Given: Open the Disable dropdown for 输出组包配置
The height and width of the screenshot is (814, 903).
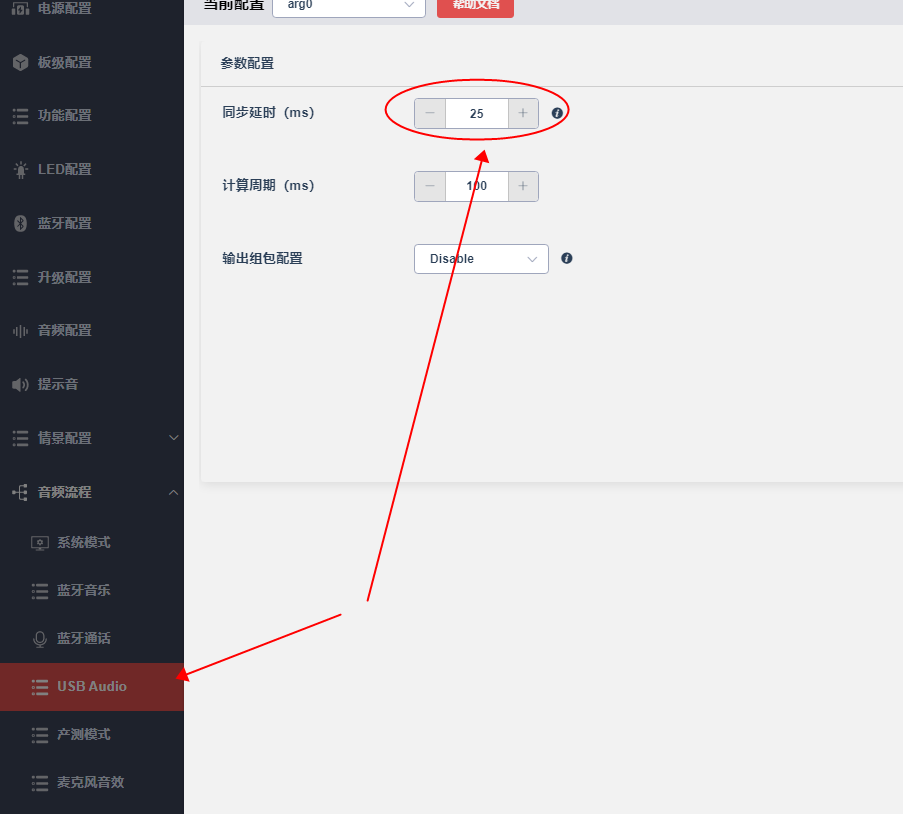Looking at the screenshot, I should point(481,259).
